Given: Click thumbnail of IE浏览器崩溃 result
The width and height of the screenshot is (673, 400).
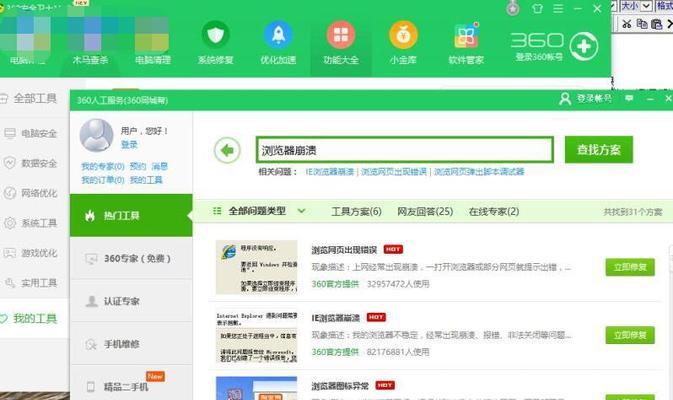Looking at the screenshot, I should tap(256, 336).
